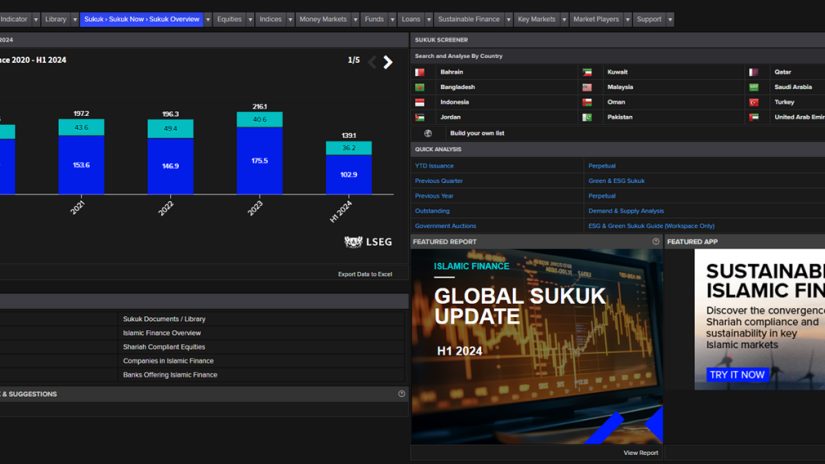Click the Malaysia flag icon
825x464 pixels.
point(587,87)
